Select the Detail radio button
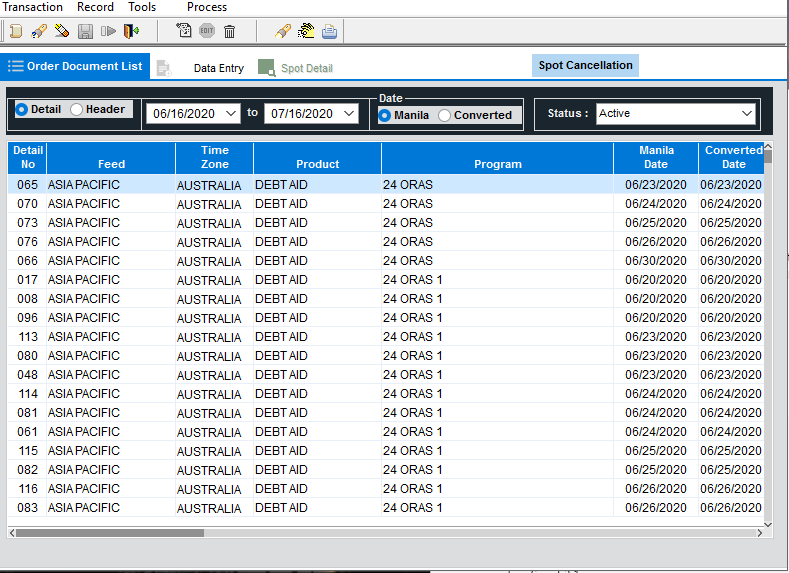The width and height of the screenshot is (789, 573). (x=22, y=110)
